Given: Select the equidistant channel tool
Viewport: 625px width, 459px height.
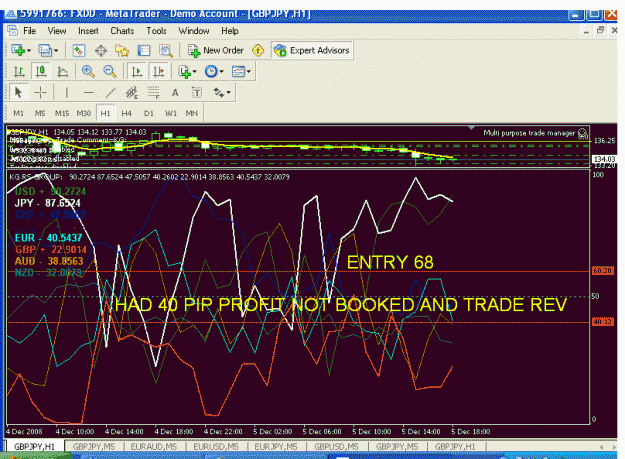Looking at the screenshot, I should click(132, 92).
